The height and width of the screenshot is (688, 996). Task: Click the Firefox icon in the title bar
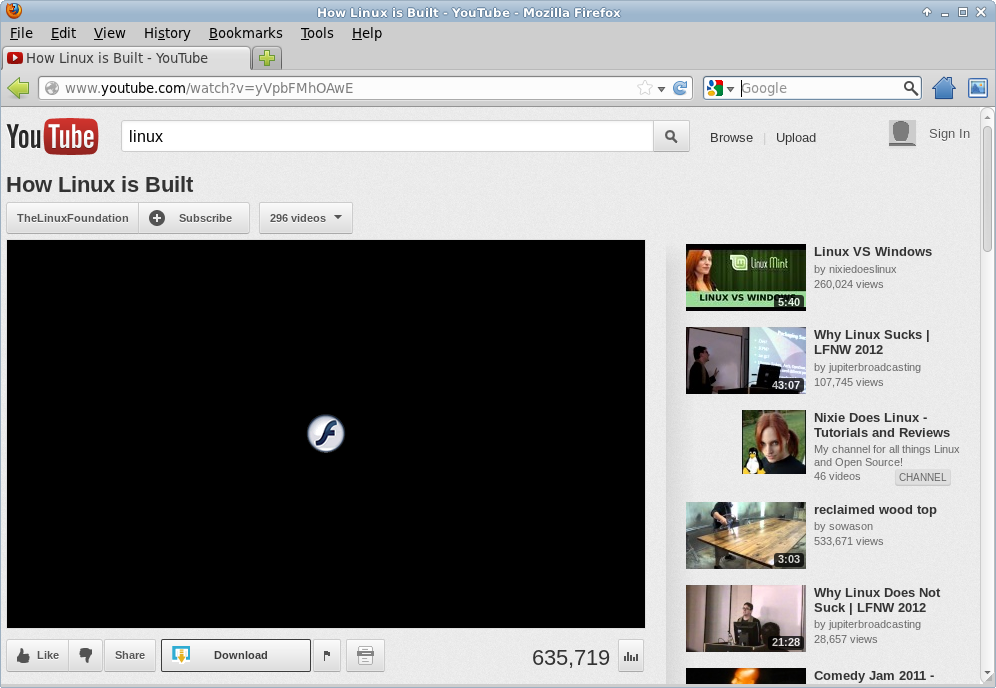pyautogui.click(x=13, y=10)
